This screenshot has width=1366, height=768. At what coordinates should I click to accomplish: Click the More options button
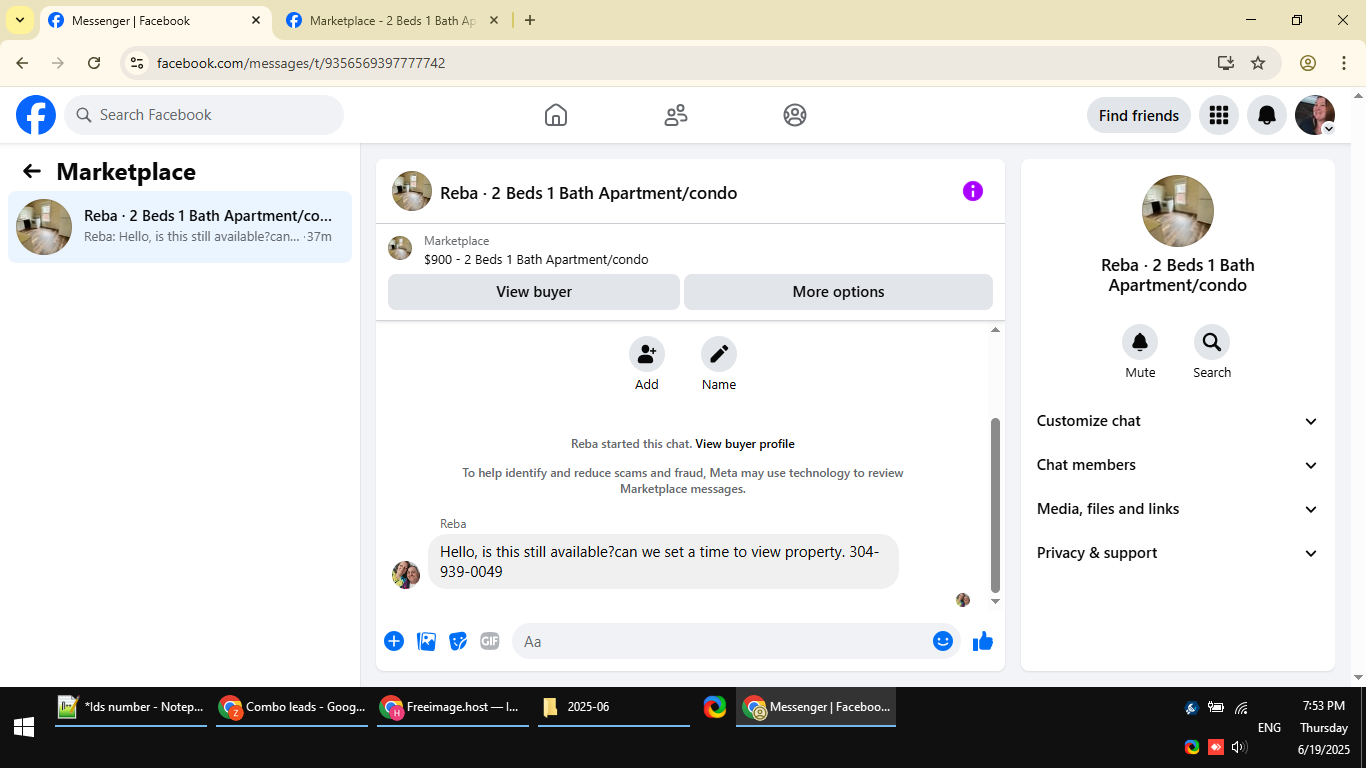838,292
